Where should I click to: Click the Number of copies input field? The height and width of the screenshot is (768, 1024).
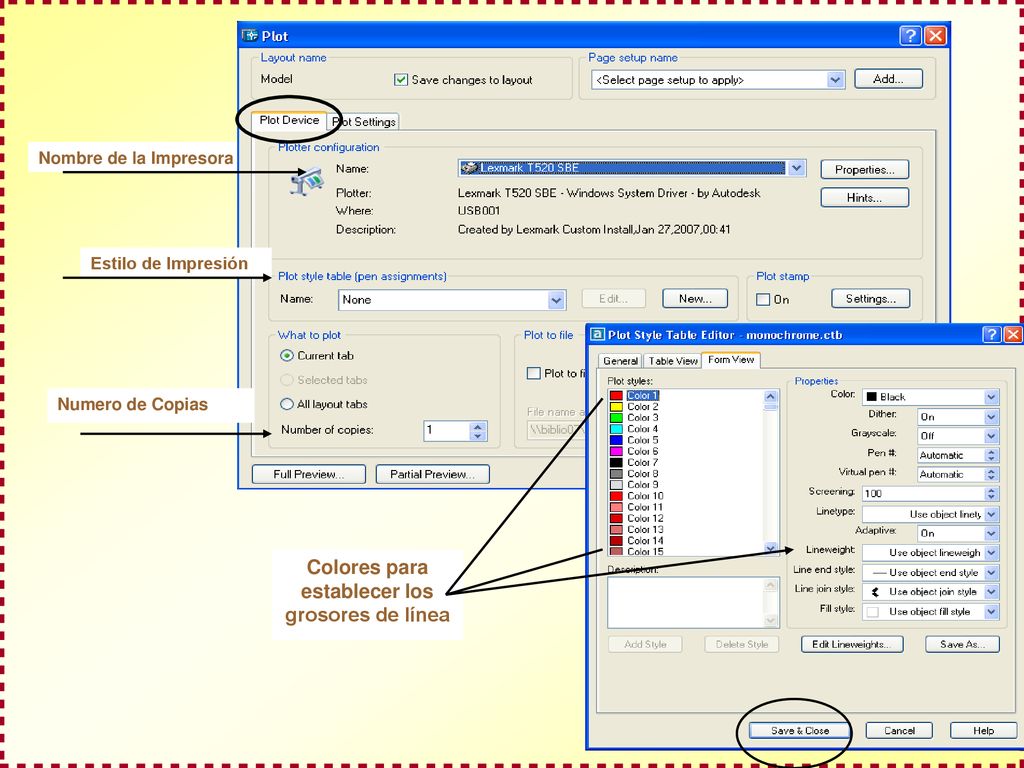[446, 430]
